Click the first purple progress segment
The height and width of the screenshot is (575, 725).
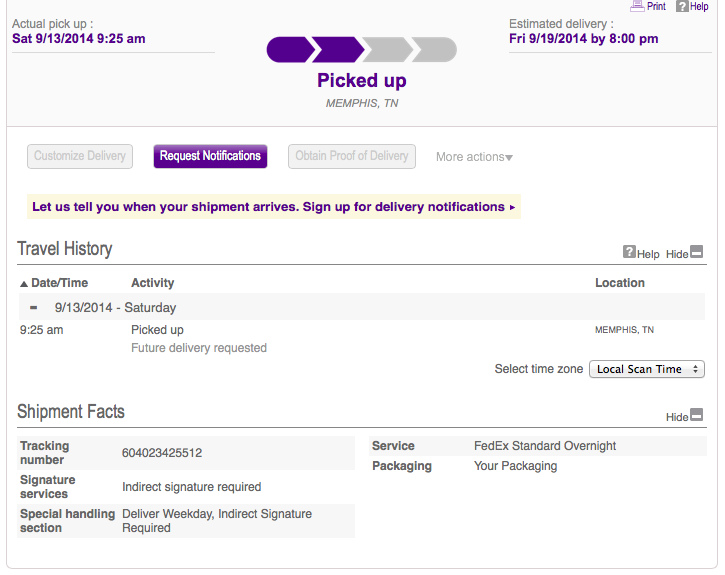point(289,49)
